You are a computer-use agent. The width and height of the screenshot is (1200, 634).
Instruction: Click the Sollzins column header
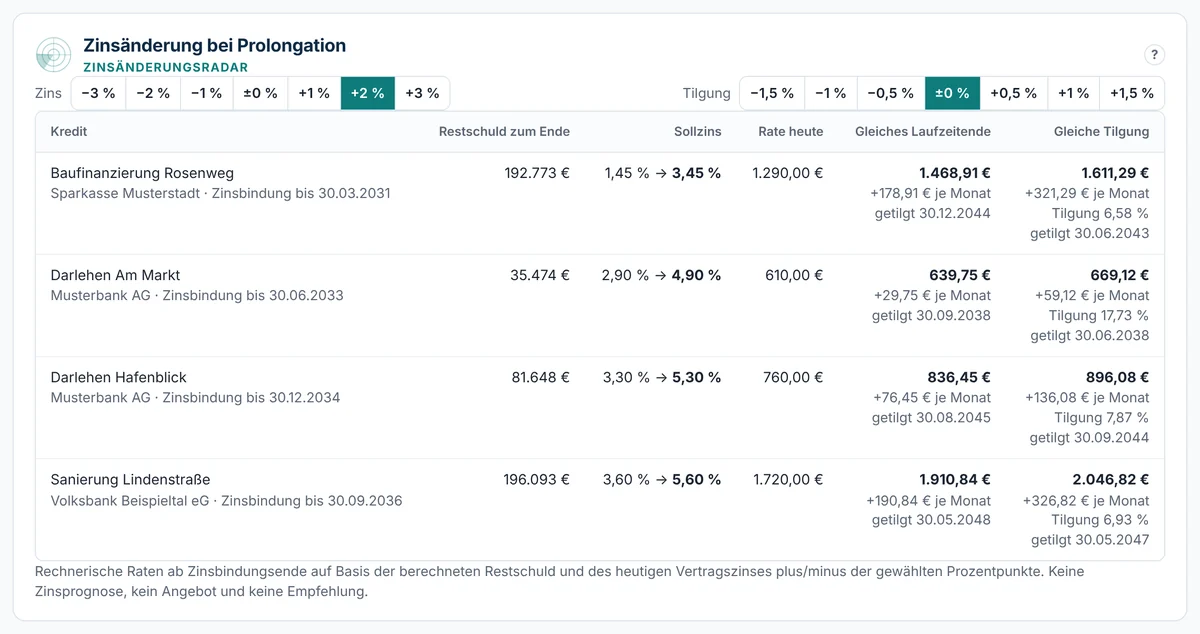pyautogui.click(x=698, y=131)
